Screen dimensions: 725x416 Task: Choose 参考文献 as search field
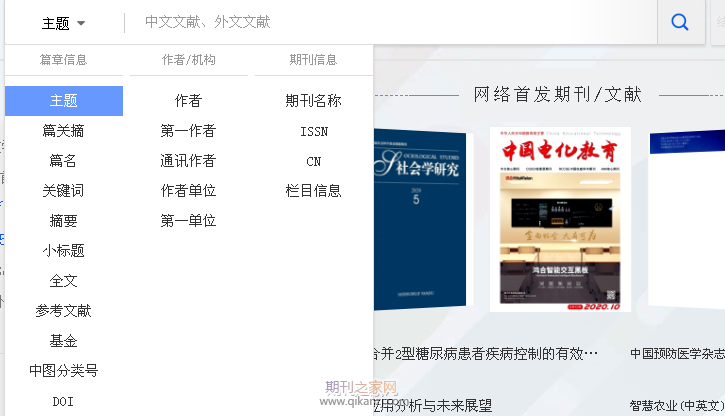[x=63, y=311]
